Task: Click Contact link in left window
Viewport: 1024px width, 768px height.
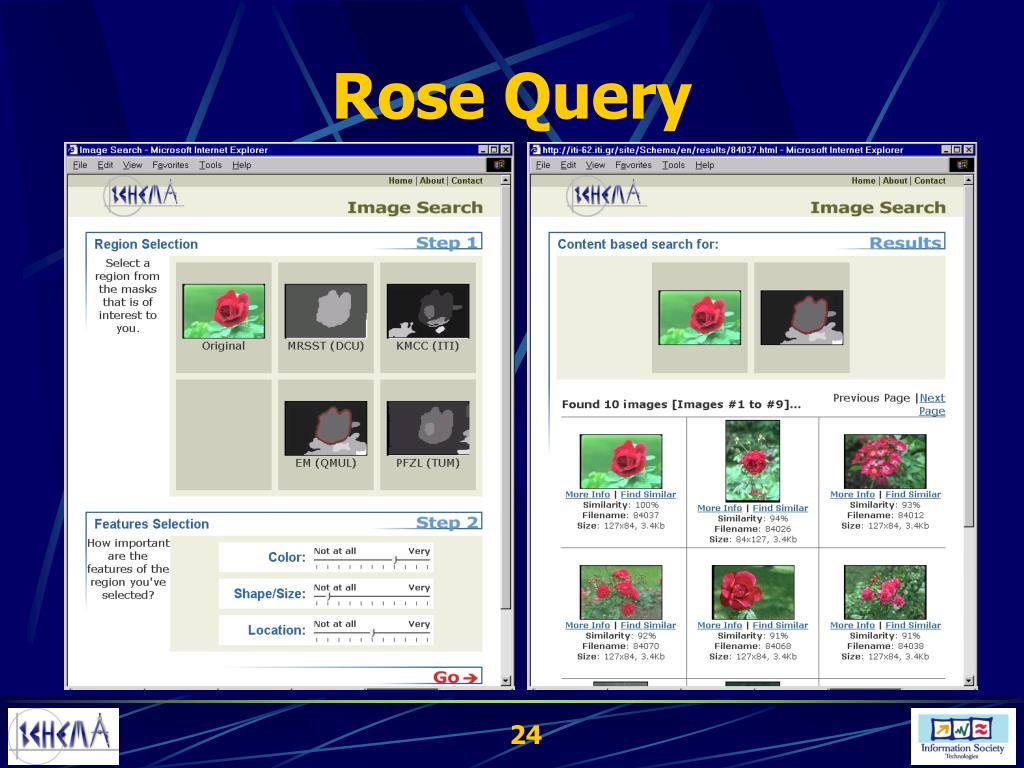Action: (466, 181)
